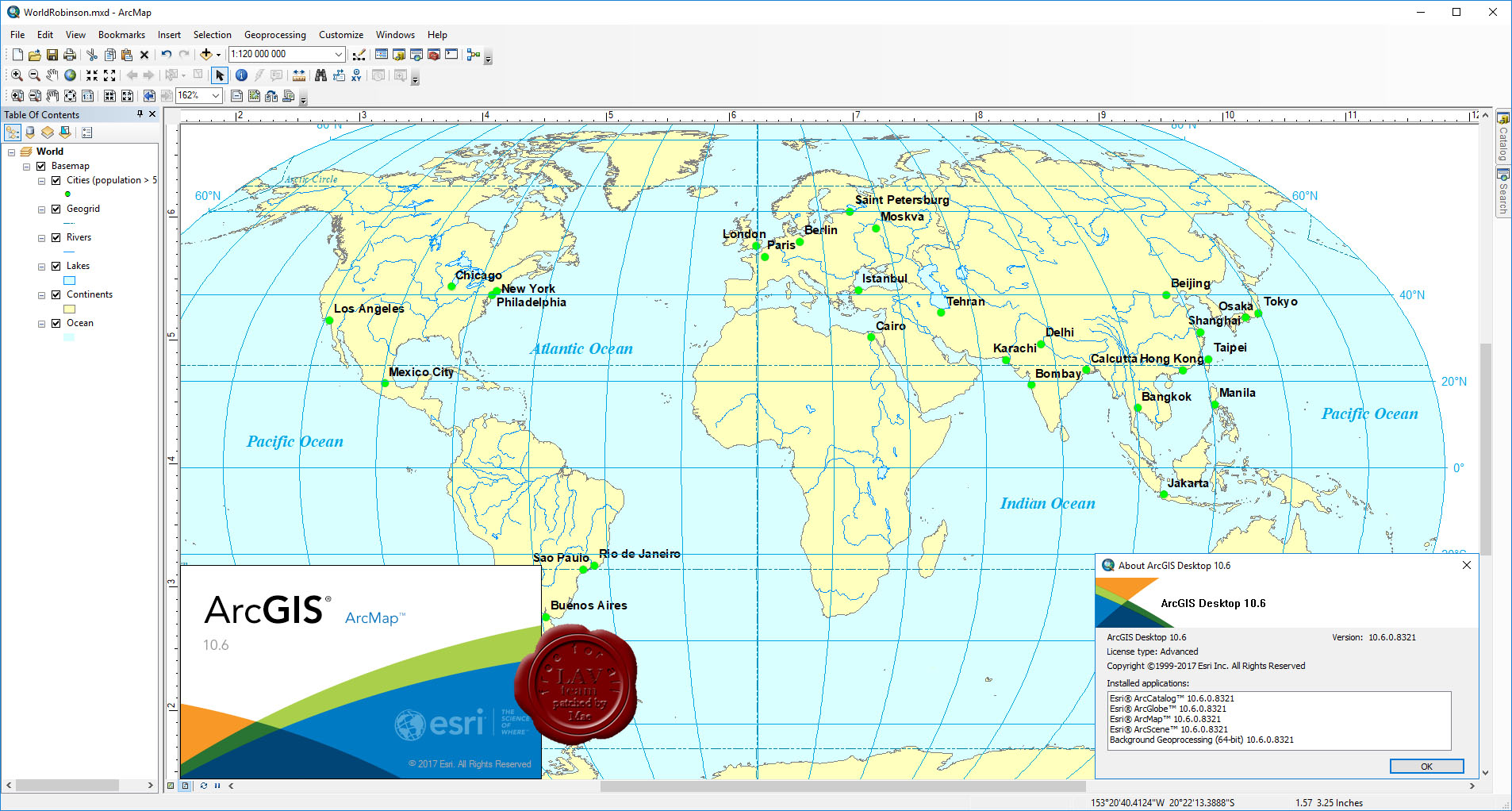The height and width of the screenshot is (811, 1512).
Task: Cut selection with the scissors icon
Action: 92,55
